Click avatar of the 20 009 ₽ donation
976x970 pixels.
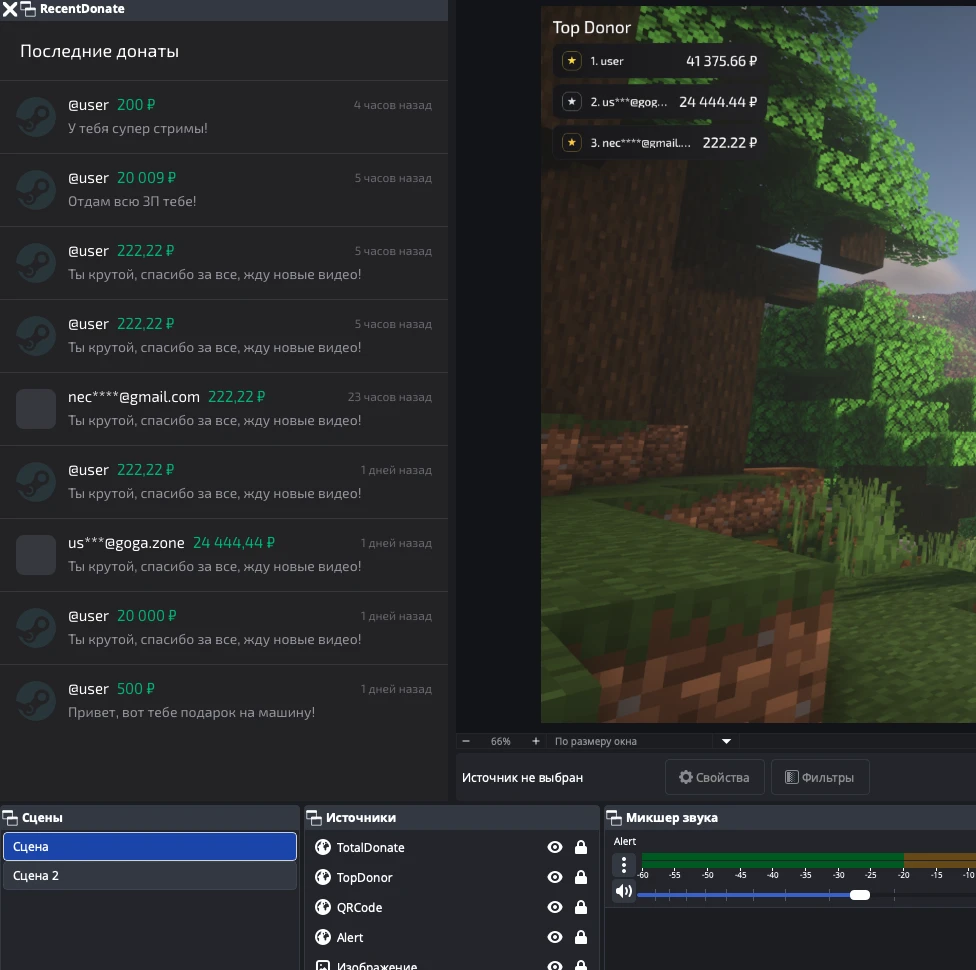click(x=35, y=190)
